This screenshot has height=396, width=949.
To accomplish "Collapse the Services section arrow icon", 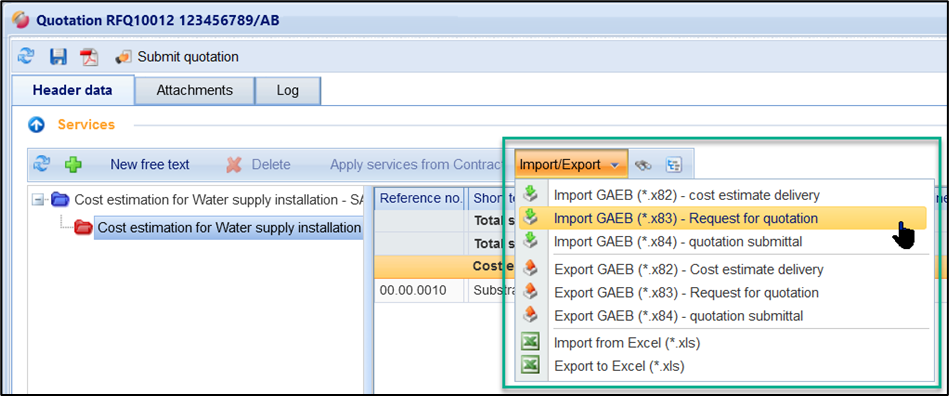I will point(36,125).
